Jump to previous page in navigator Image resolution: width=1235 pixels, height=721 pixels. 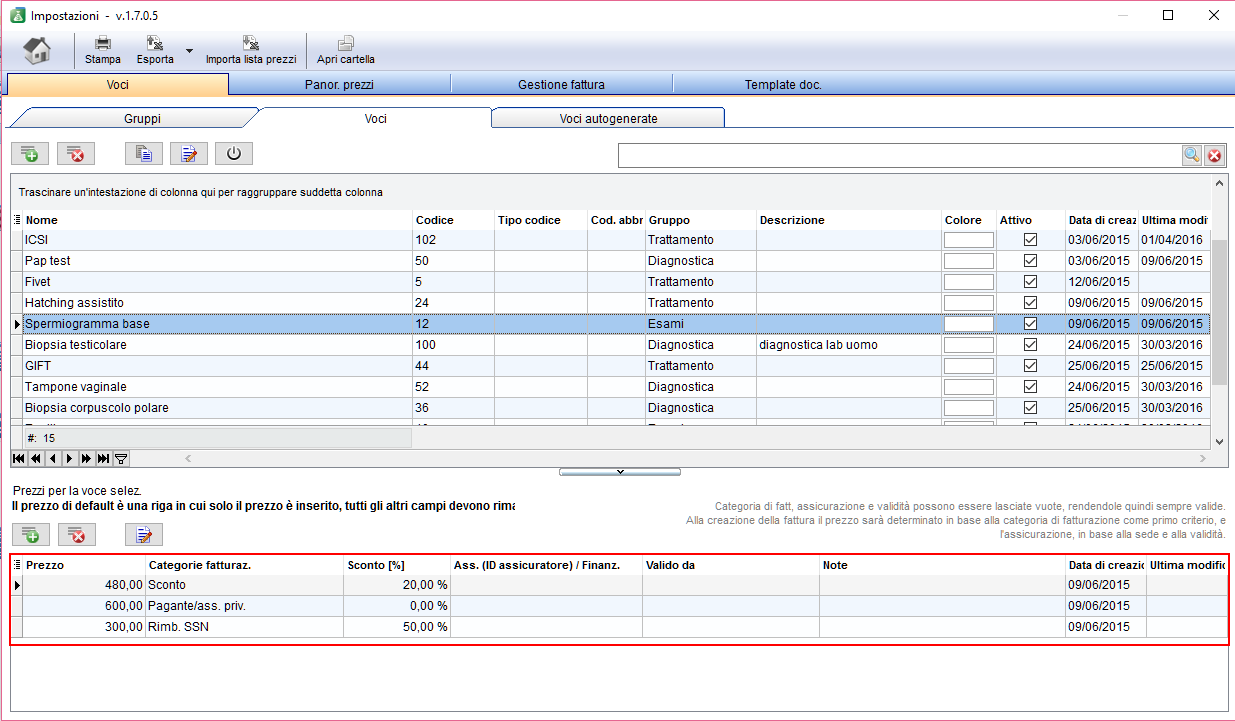36,458
